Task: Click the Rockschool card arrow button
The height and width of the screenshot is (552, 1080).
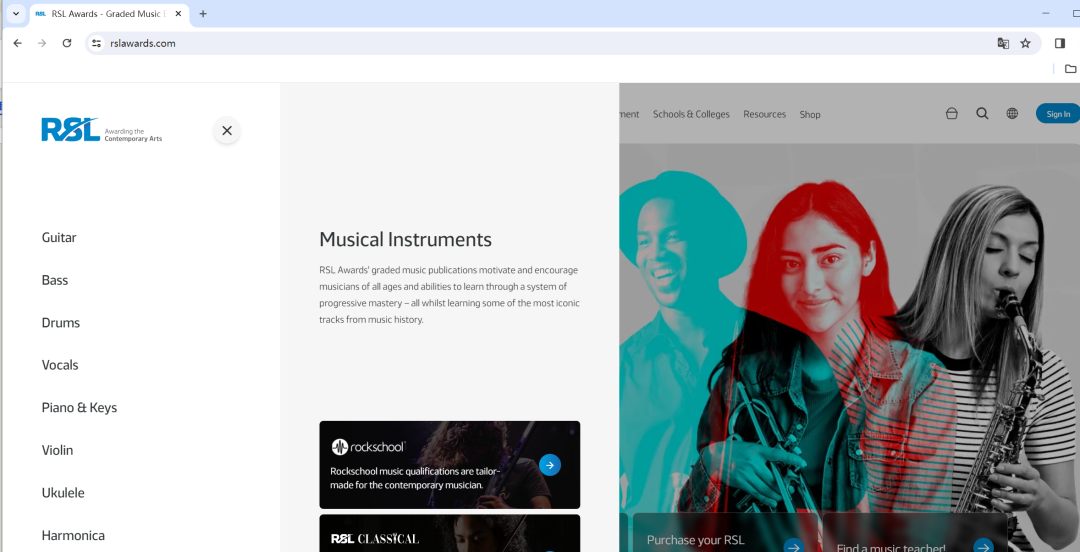Action: 550,465
